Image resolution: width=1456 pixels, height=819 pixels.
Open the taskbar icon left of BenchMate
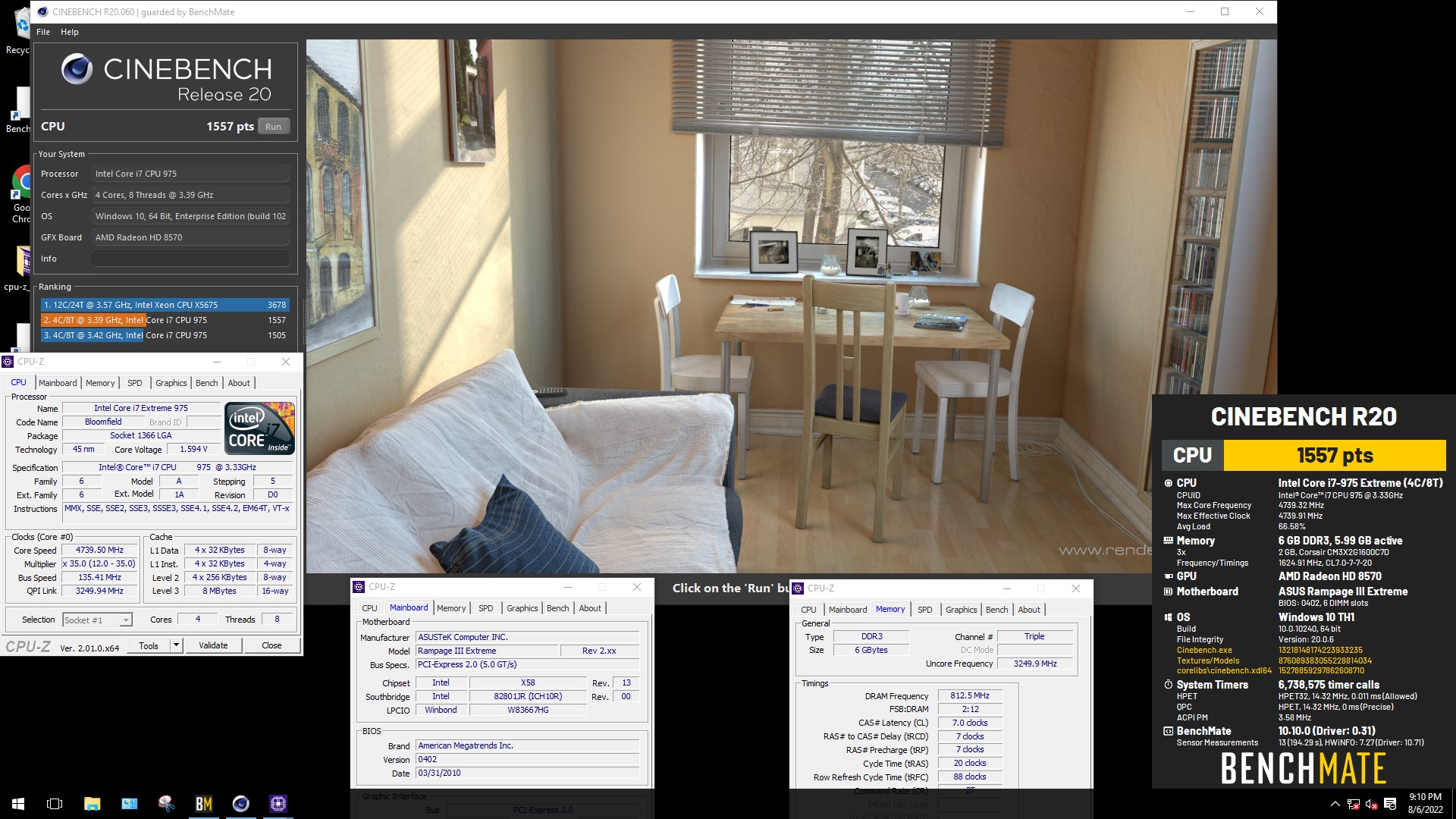click(x=166, y=804)
